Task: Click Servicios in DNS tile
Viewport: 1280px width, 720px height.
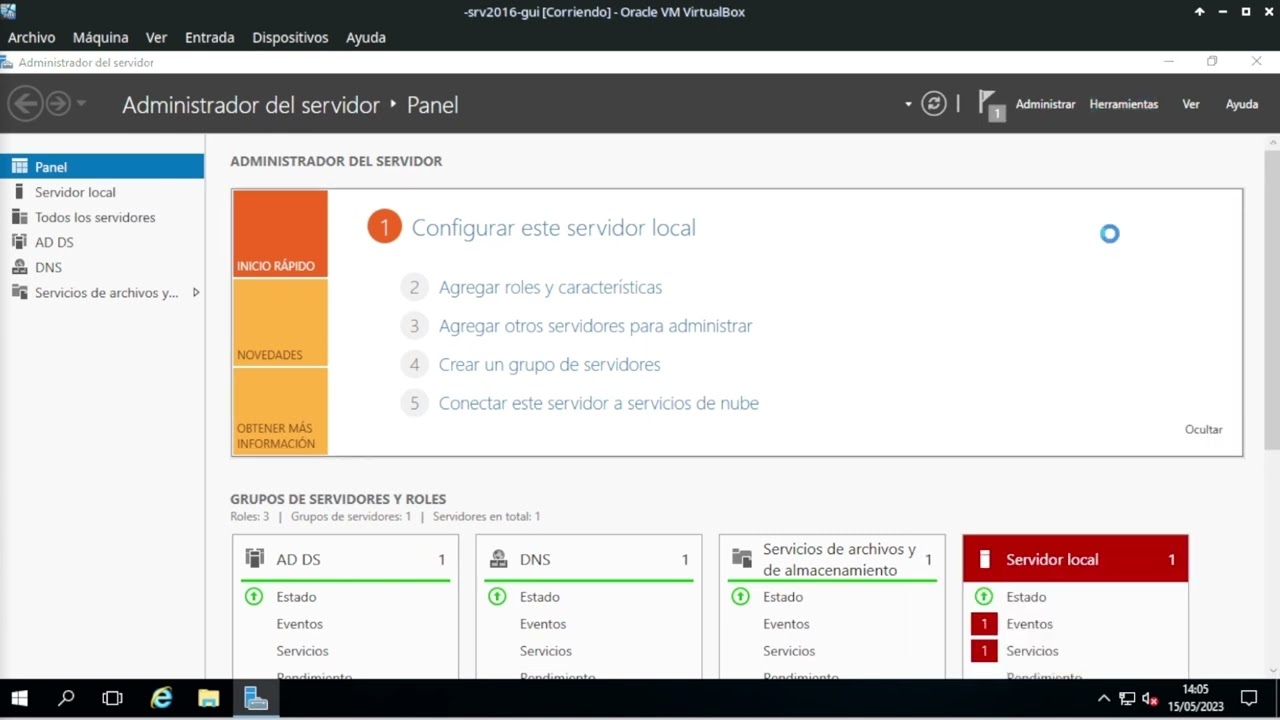Action: coord(545,651)
